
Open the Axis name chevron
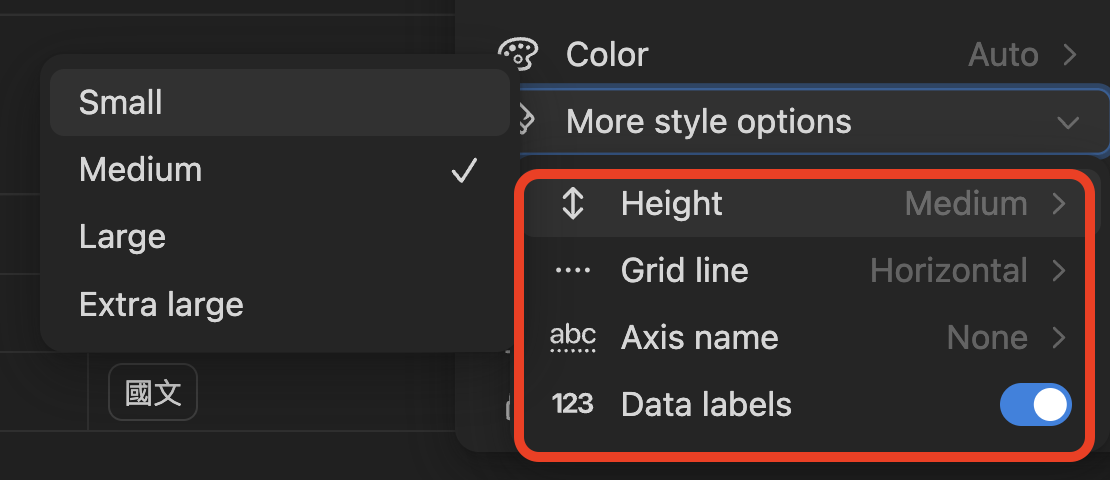[1059, 338]
